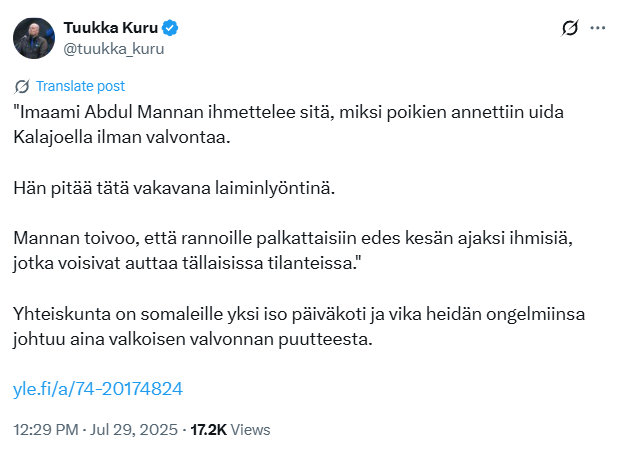Open the three-dot More options menu
Screen dimensions: 621x451
598,28
